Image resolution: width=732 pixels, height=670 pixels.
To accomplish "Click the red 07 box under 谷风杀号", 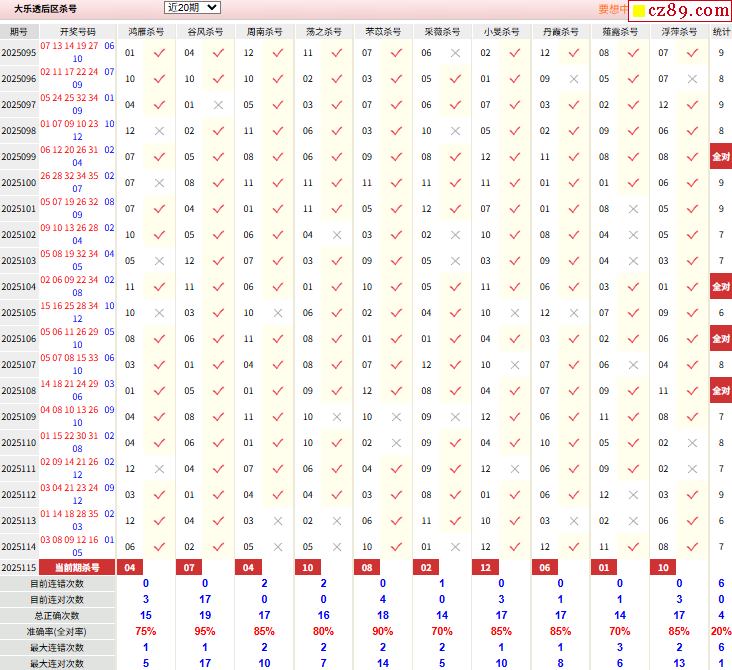I will pos(189,567).
